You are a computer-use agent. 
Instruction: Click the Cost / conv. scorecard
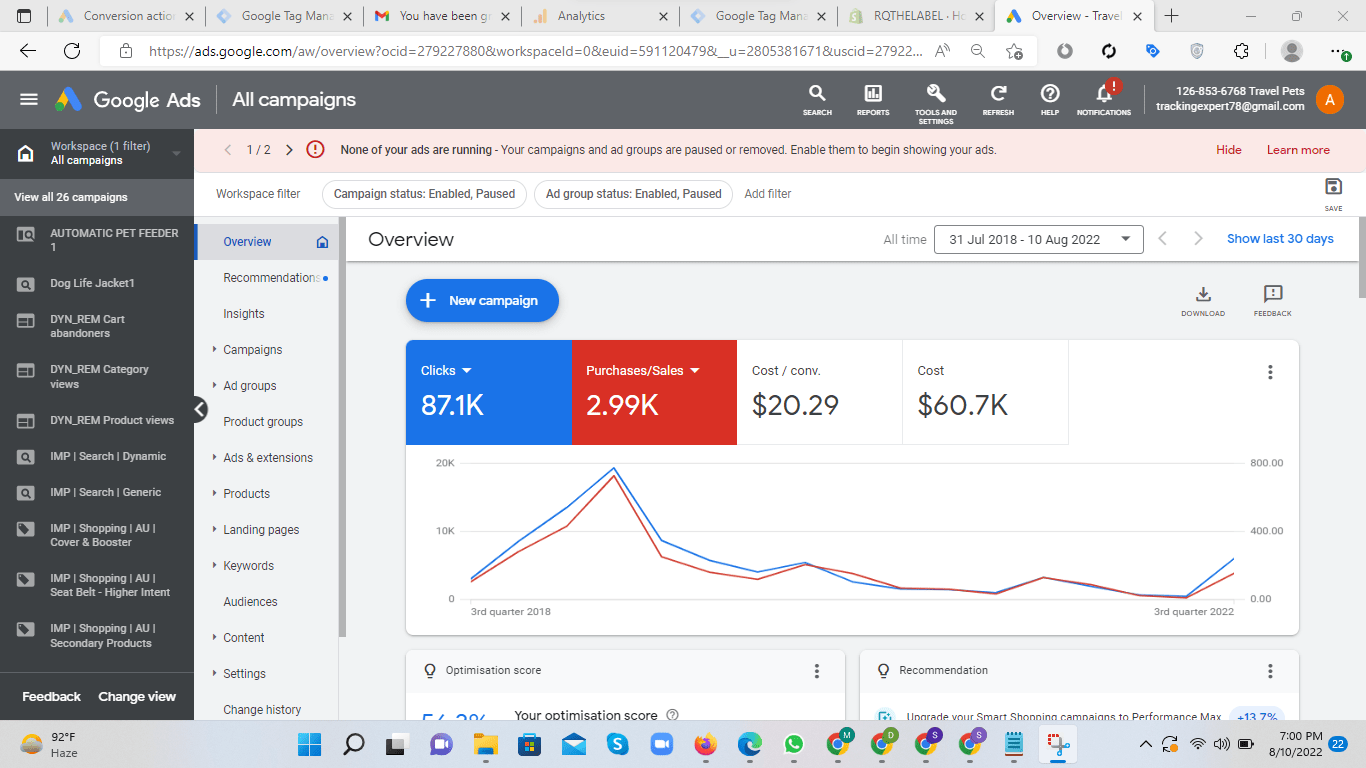(819, 392)
